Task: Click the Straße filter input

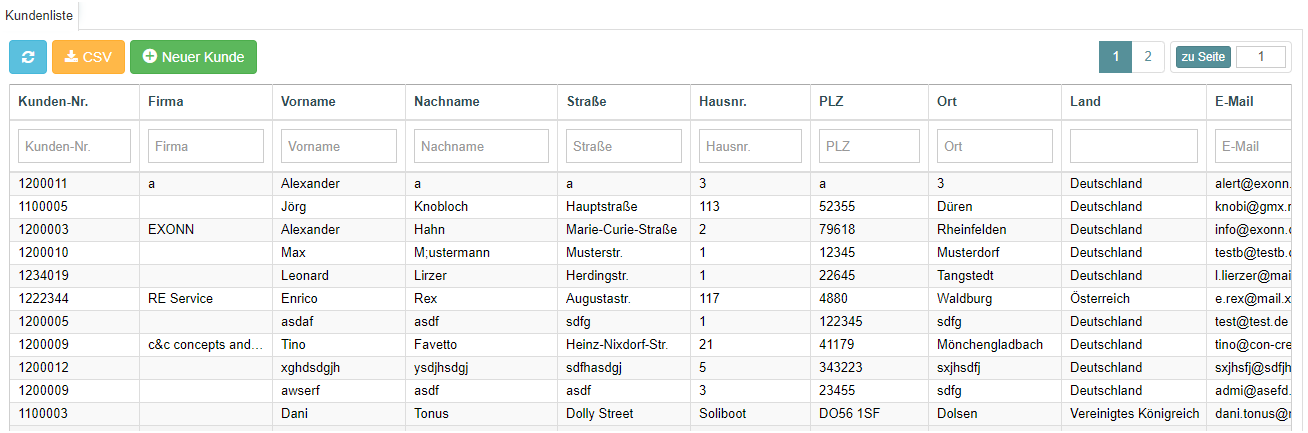Action: coord(624,146)
